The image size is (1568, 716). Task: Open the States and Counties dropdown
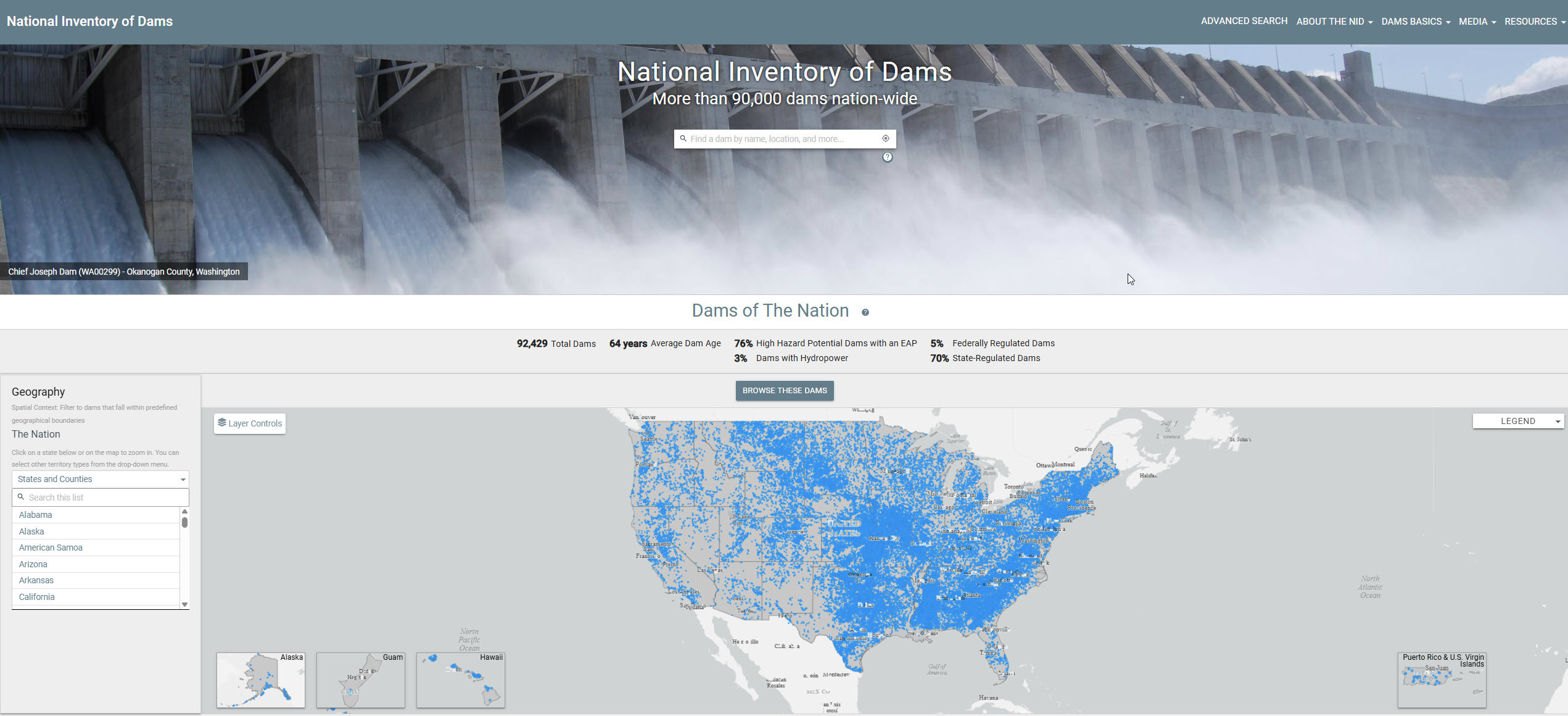101,479
